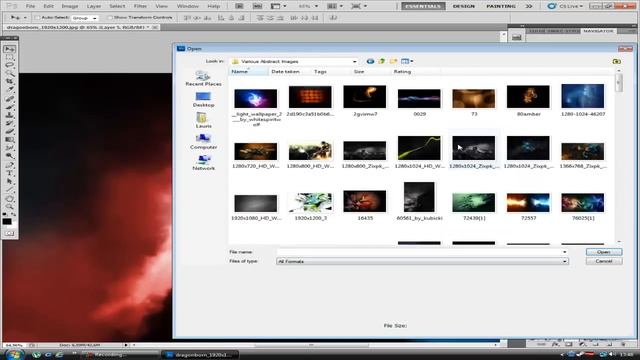Go to last folder visited in Open dialog
640x360 pixels.
[370, 61]
